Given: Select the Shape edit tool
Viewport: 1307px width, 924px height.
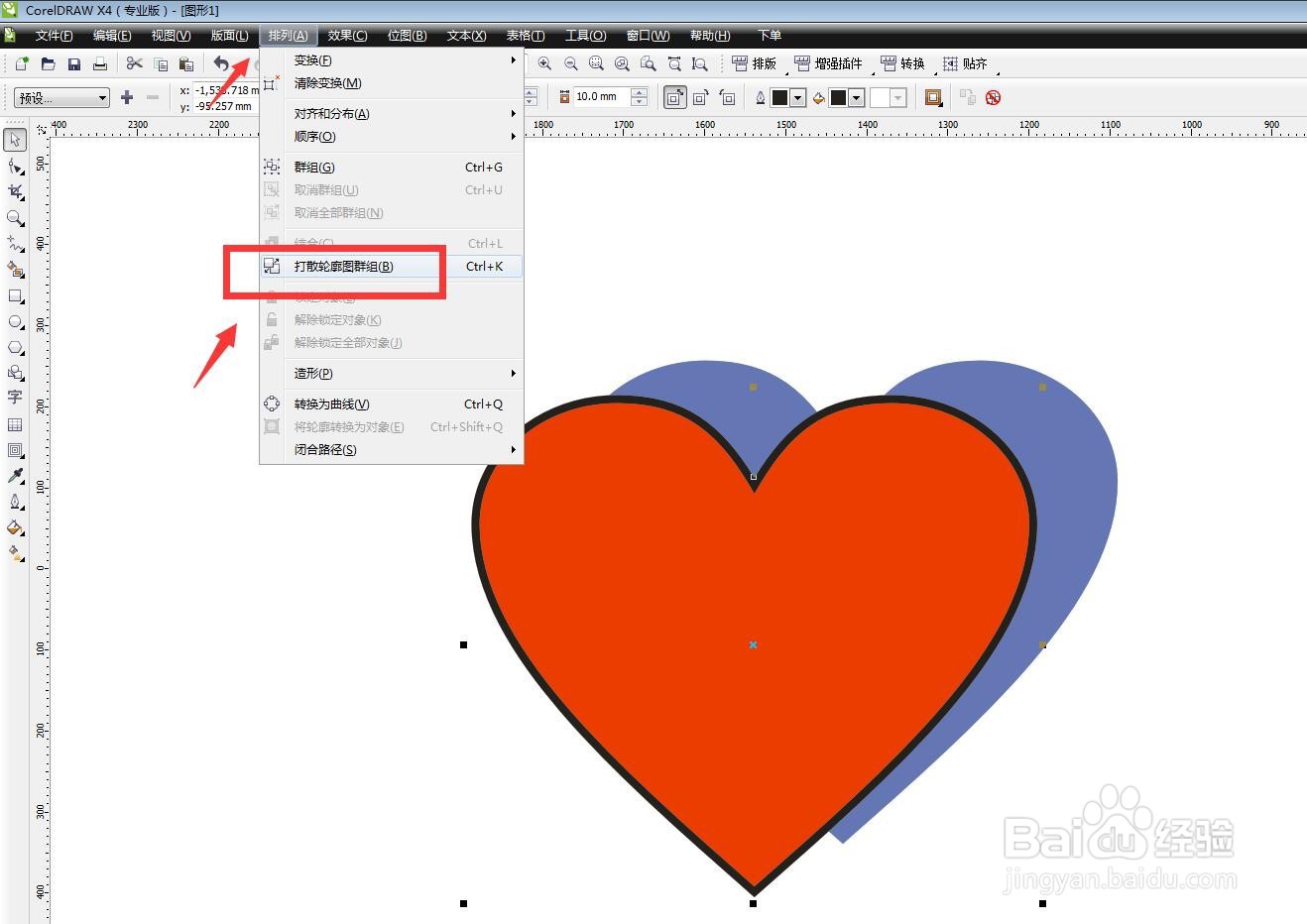Looking at the screenshot, I should pos(15,166).
